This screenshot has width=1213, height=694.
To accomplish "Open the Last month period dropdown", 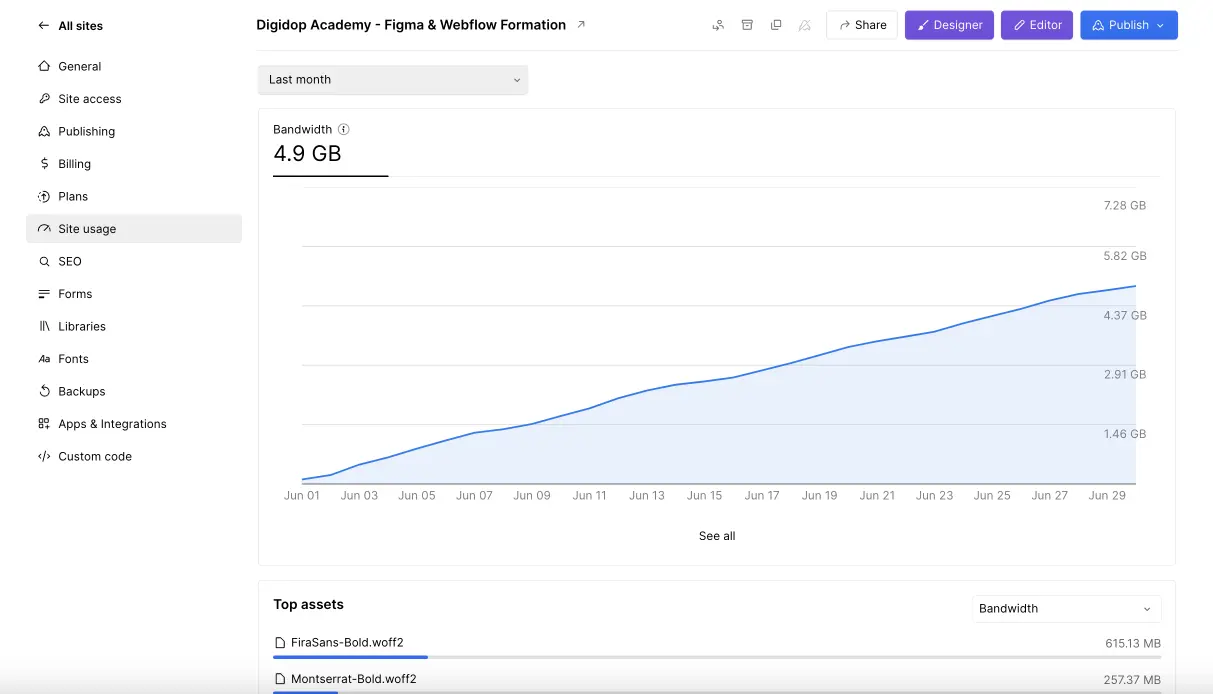I will [x=393, y=80].
